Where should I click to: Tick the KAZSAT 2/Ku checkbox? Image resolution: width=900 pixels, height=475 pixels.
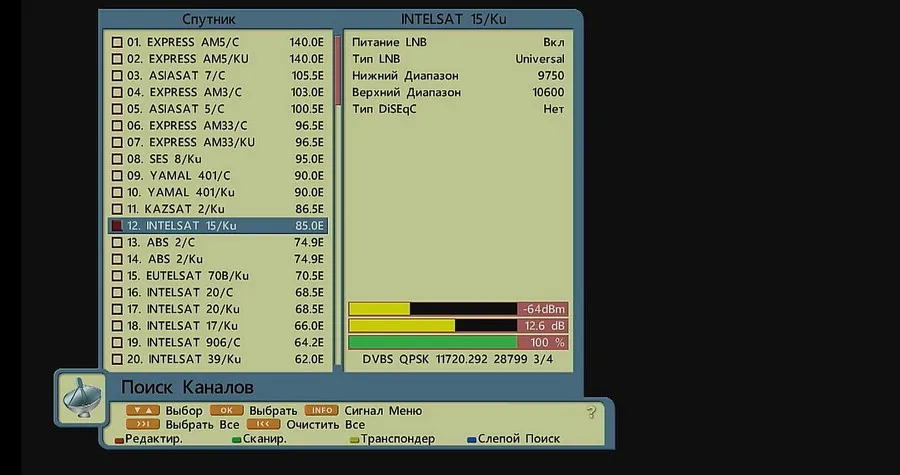[117, 209]
